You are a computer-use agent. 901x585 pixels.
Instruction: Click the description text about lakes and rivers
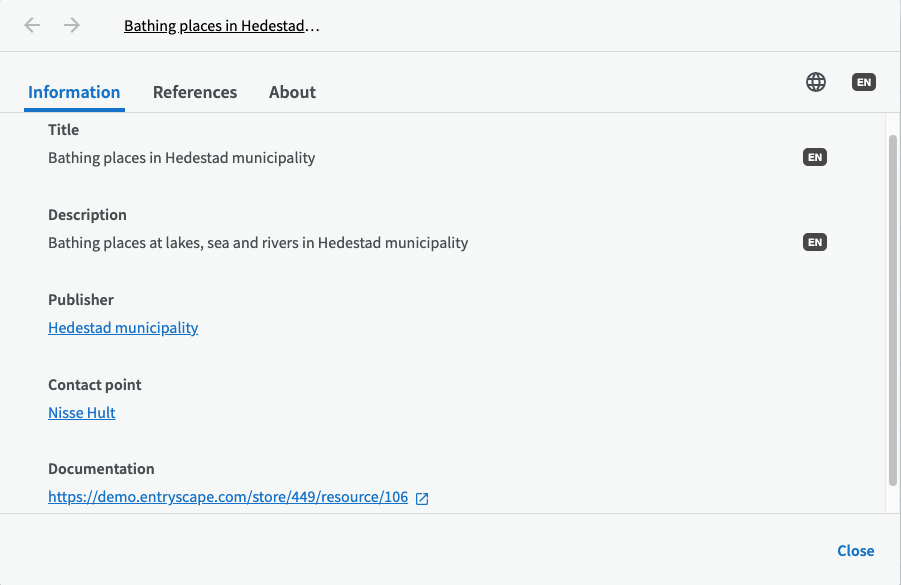(x=258, y=243)
